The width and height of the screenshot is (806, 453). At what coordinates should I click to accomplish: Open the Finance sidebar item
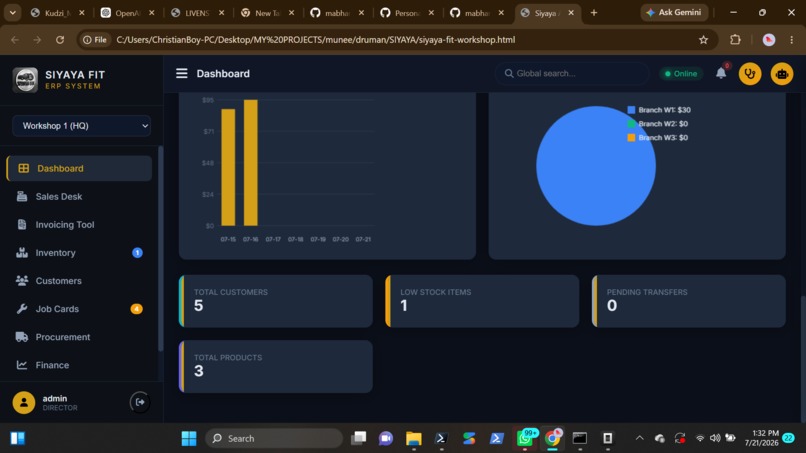[79, 365]
